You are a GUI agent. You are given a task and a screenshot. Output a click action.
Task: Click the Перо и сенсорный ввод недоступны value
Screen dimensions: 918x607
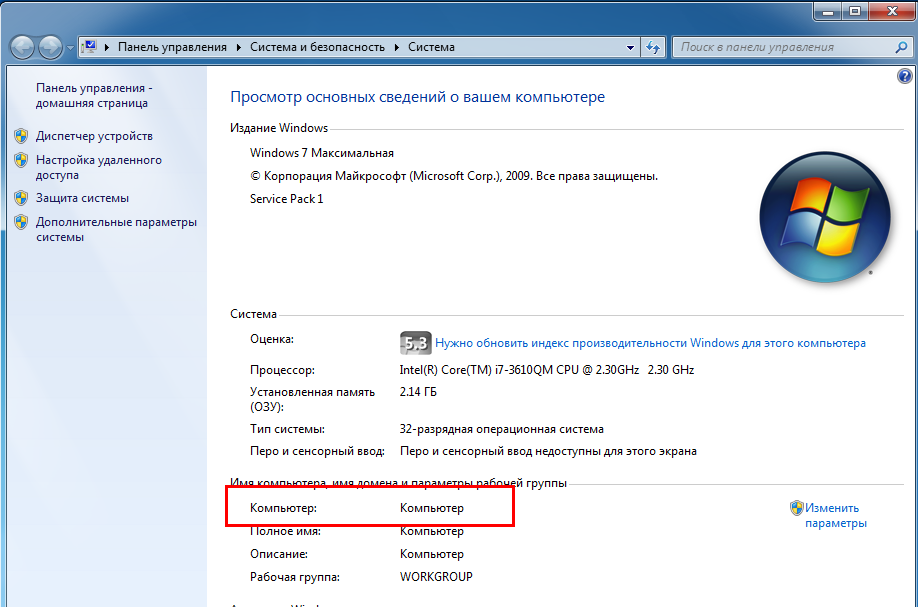pos(548,451)
